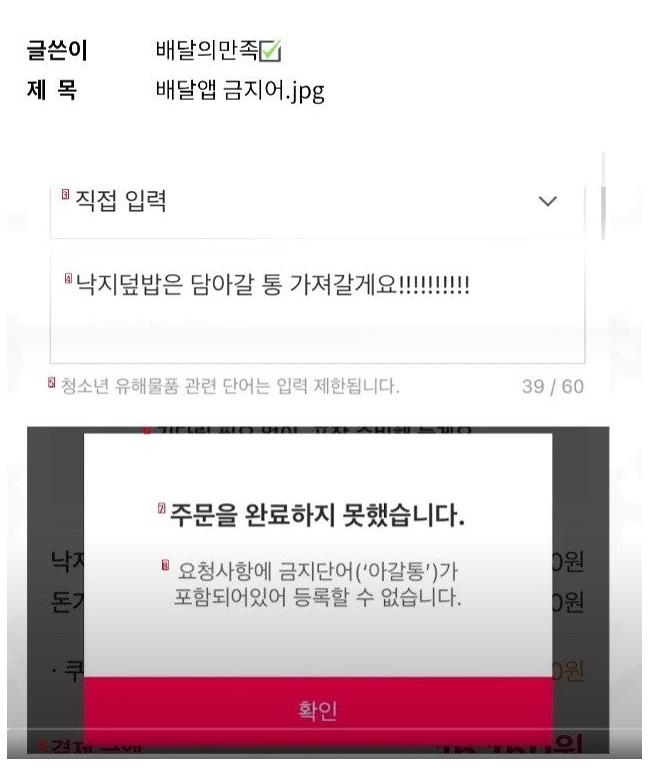
Task: Click the 주문을 완료하지 못했습니다 dialog heading
Action: tap(317, 515)
